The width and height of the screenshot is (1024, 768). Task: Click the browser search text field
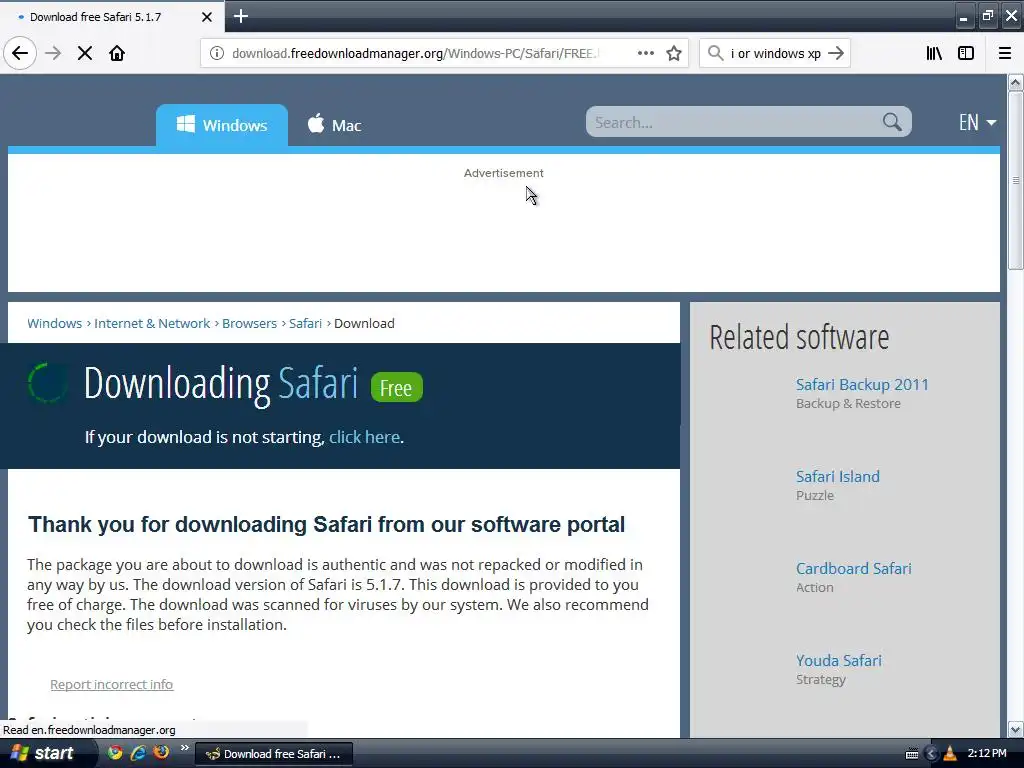pos(775,53)
